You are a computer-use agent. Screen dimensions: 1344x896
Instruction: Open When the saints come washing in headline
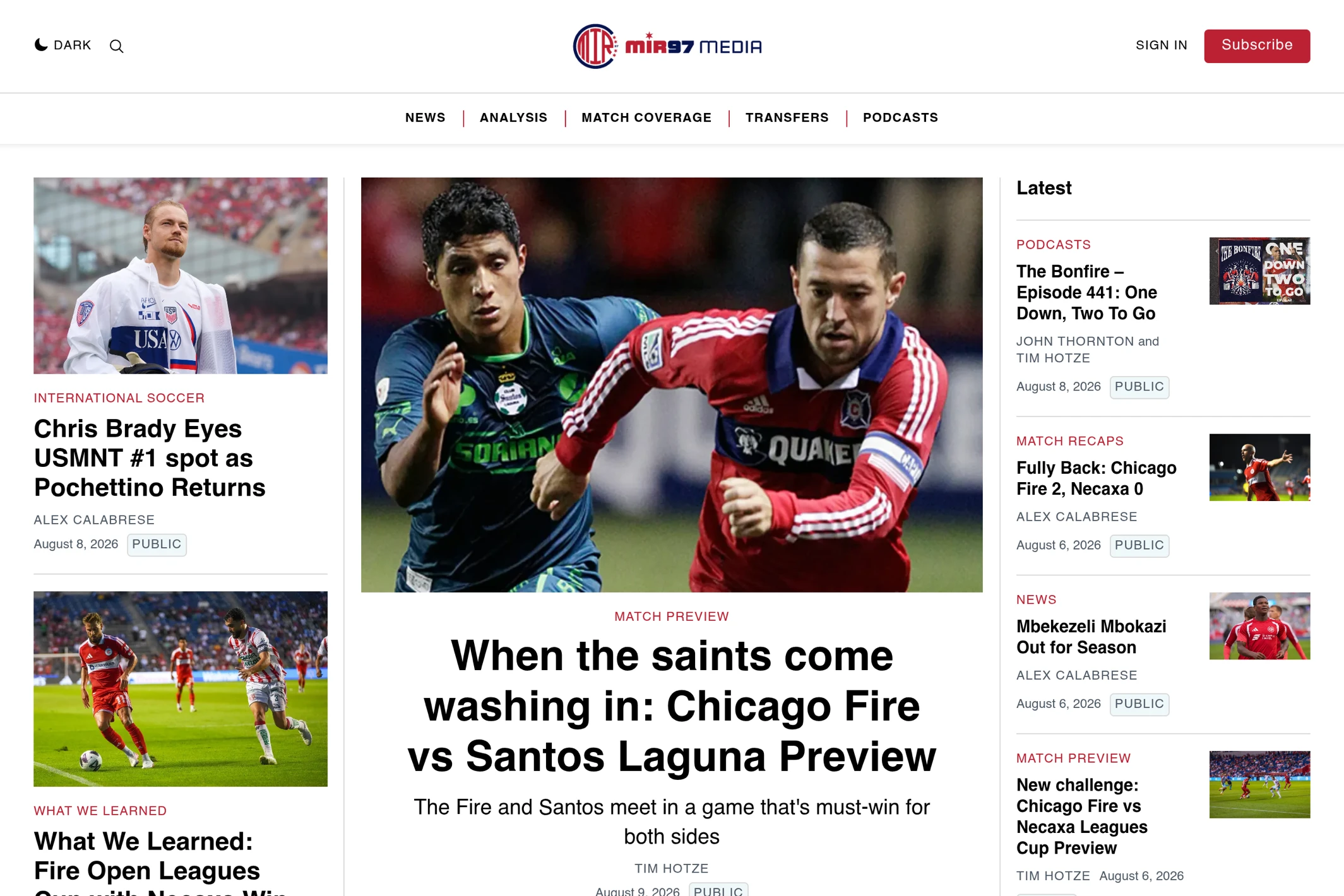click(x=671, y=705)
